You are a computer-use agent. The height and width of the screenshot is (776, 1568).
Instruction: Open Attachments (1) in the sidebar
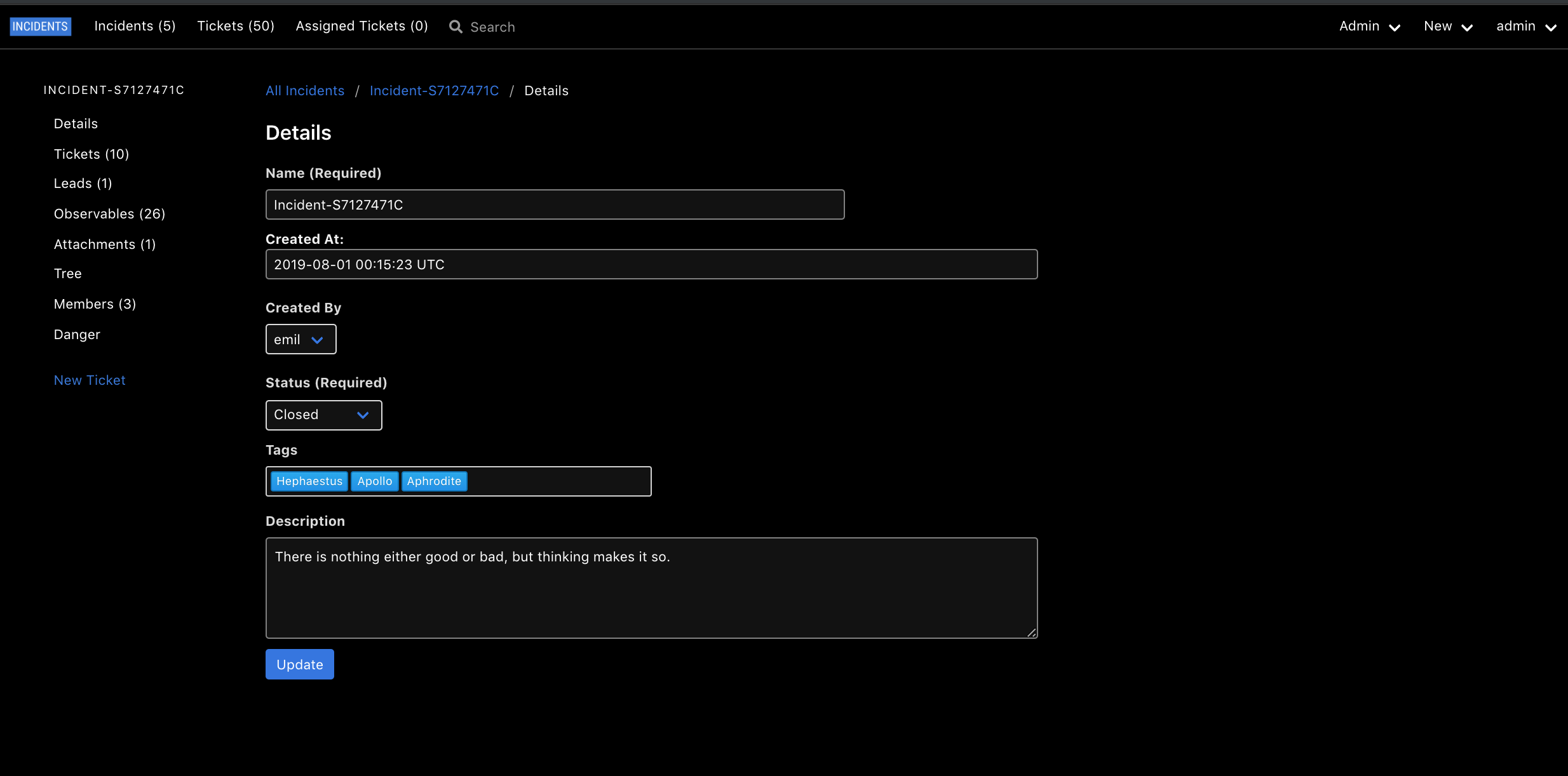105,244
